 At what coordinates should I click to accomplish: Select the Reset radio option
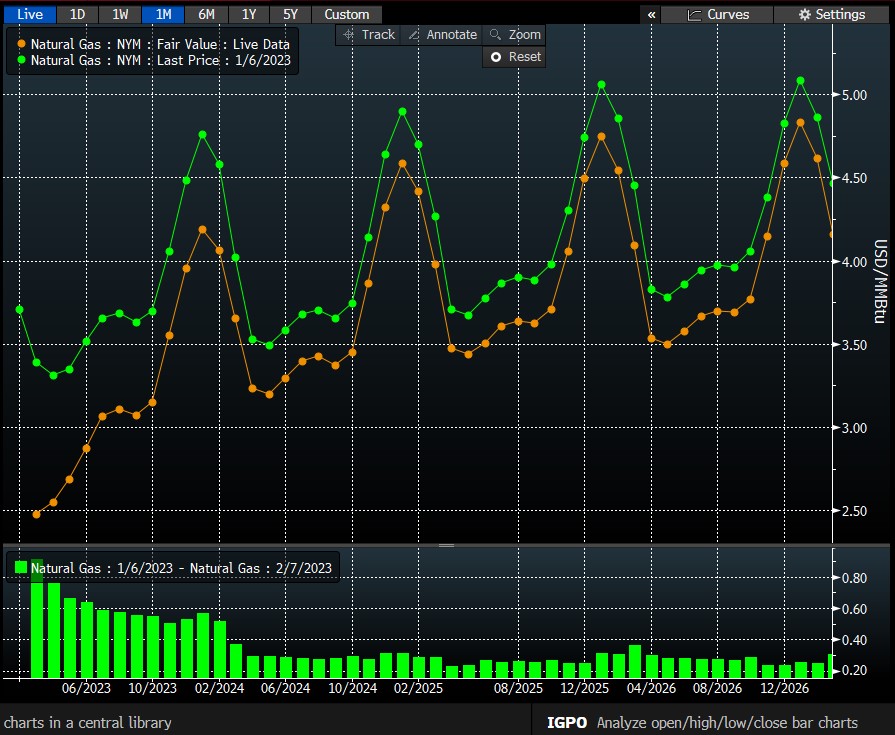point(514,57)
